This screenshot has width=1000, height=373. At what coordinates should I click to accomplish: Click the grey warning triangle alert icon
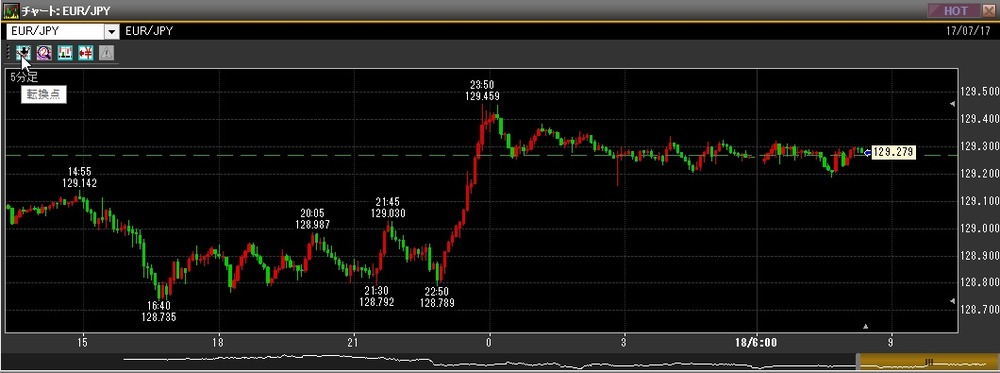107,53
